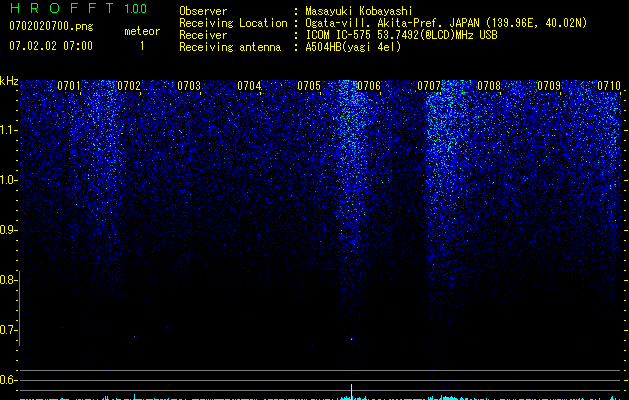Viewport: 629px width, 400px height.
Task: Click the 0.8 kHz axis label
Action: tap(8, 280)
